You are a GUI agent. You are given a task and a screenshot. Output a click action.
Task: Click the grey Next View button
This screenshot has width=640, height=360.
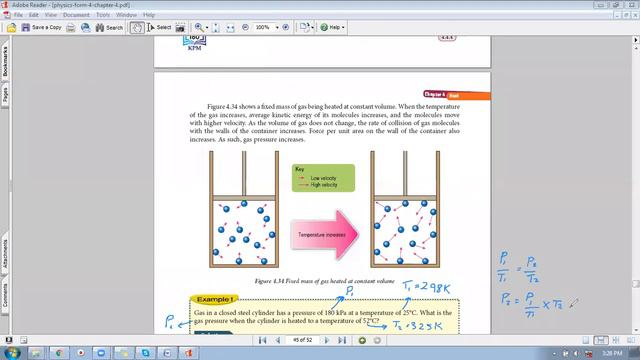coord(377,340)
